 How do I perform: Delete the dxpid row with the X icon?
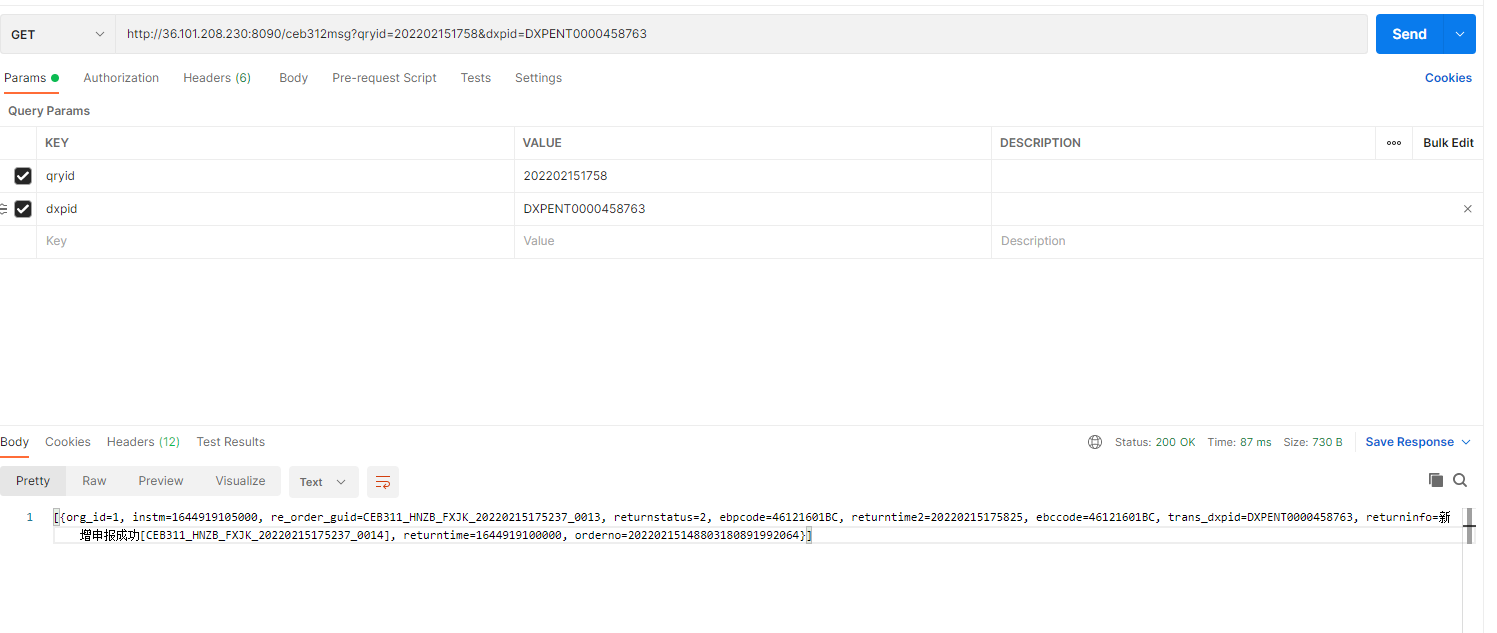[x=1467, y=209]
